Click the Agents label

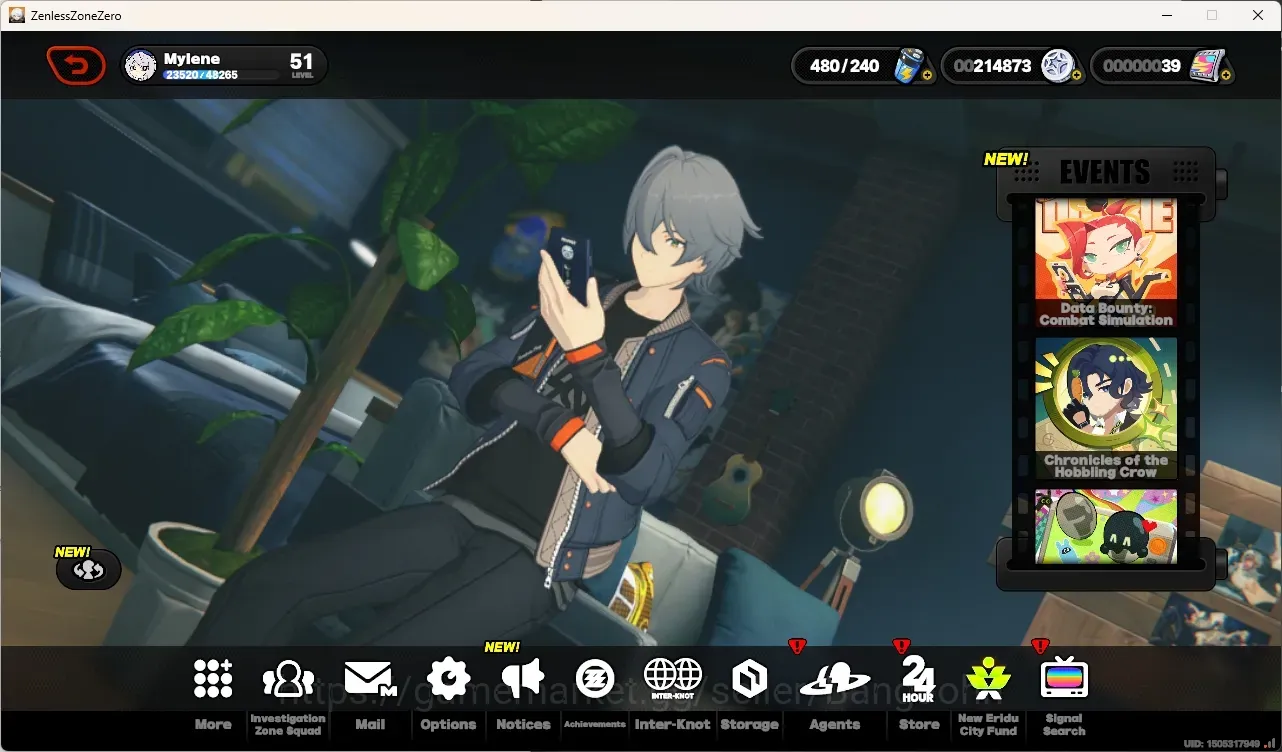835,724
